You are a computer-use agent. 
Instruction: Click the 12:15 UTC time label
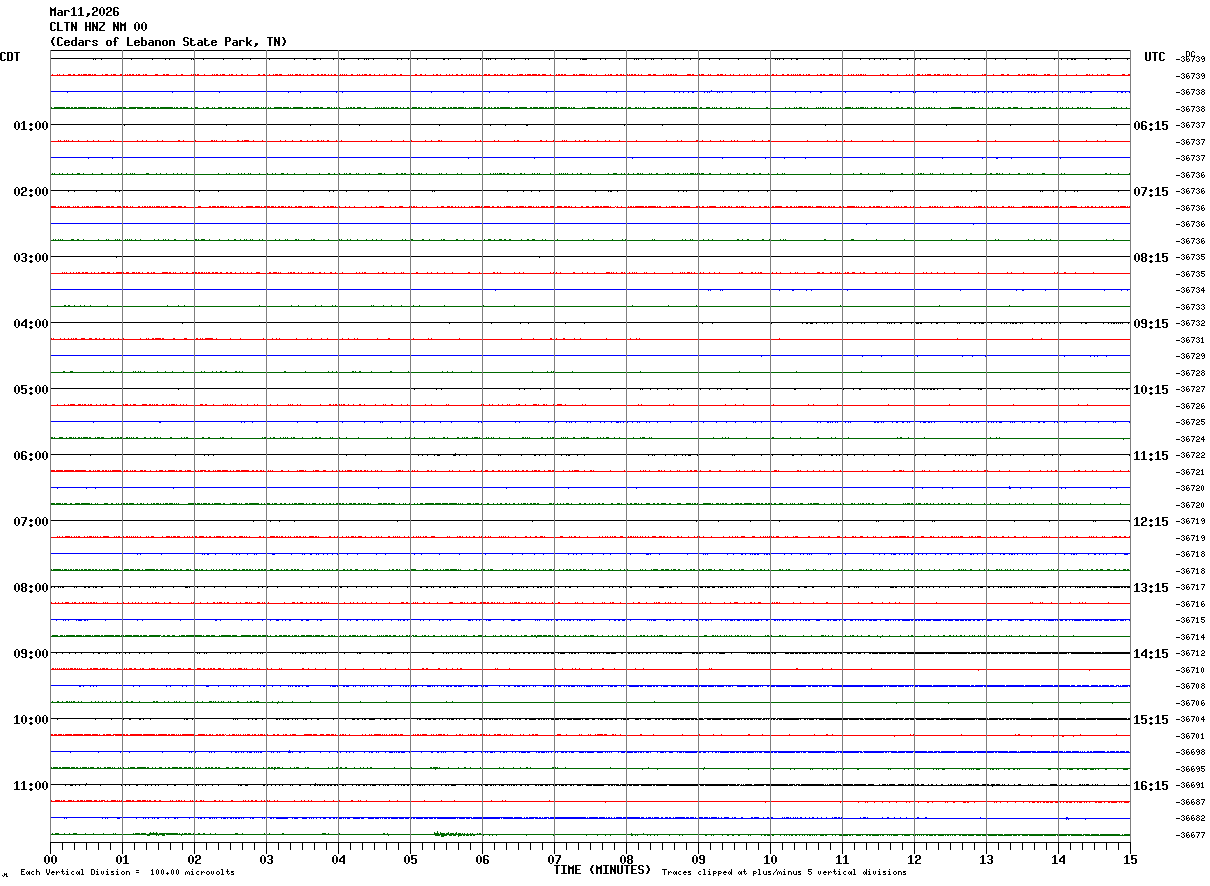coord(1150,522)
